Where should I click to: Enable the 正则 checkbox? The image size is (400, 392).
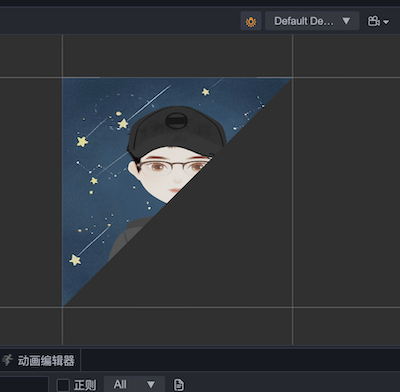(x=63, y=385)
